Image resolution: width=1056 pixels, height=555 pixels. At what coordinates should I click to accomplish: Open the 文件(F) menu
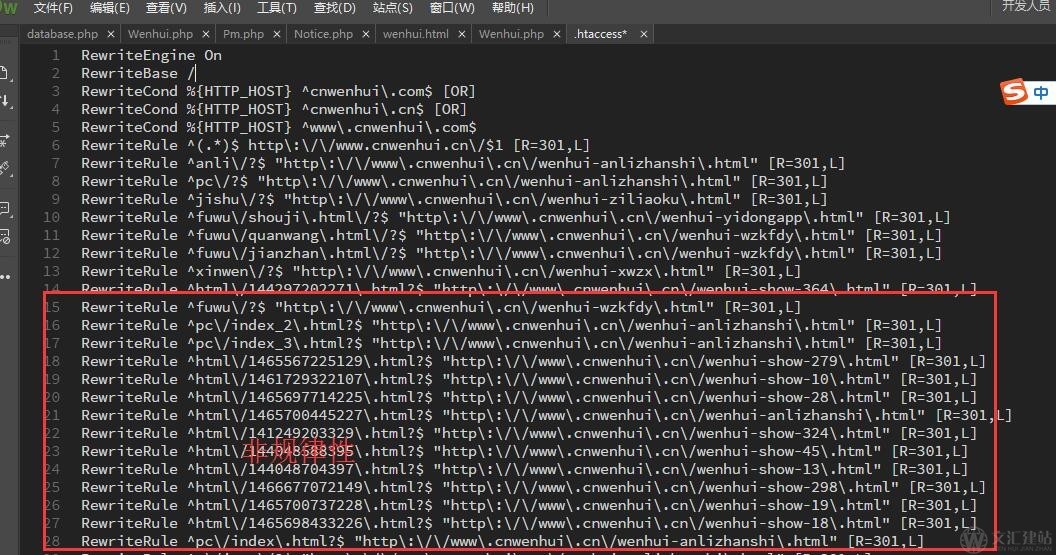point(53,8)
